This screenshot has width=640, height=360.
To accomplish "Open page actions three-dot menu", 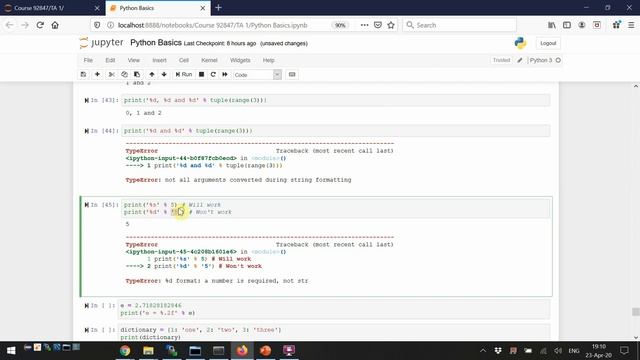I will click(x=364, y=25).
